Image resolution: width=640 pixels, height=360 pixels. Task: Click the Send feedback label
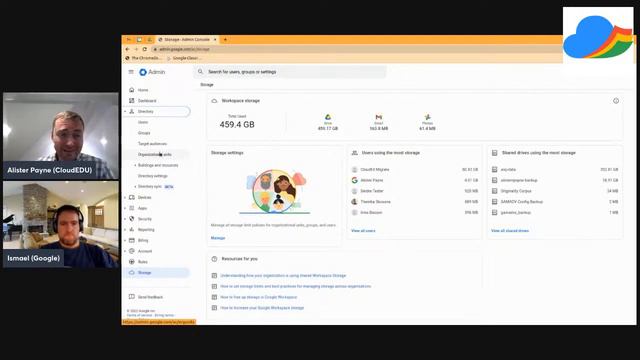[150, 297]
